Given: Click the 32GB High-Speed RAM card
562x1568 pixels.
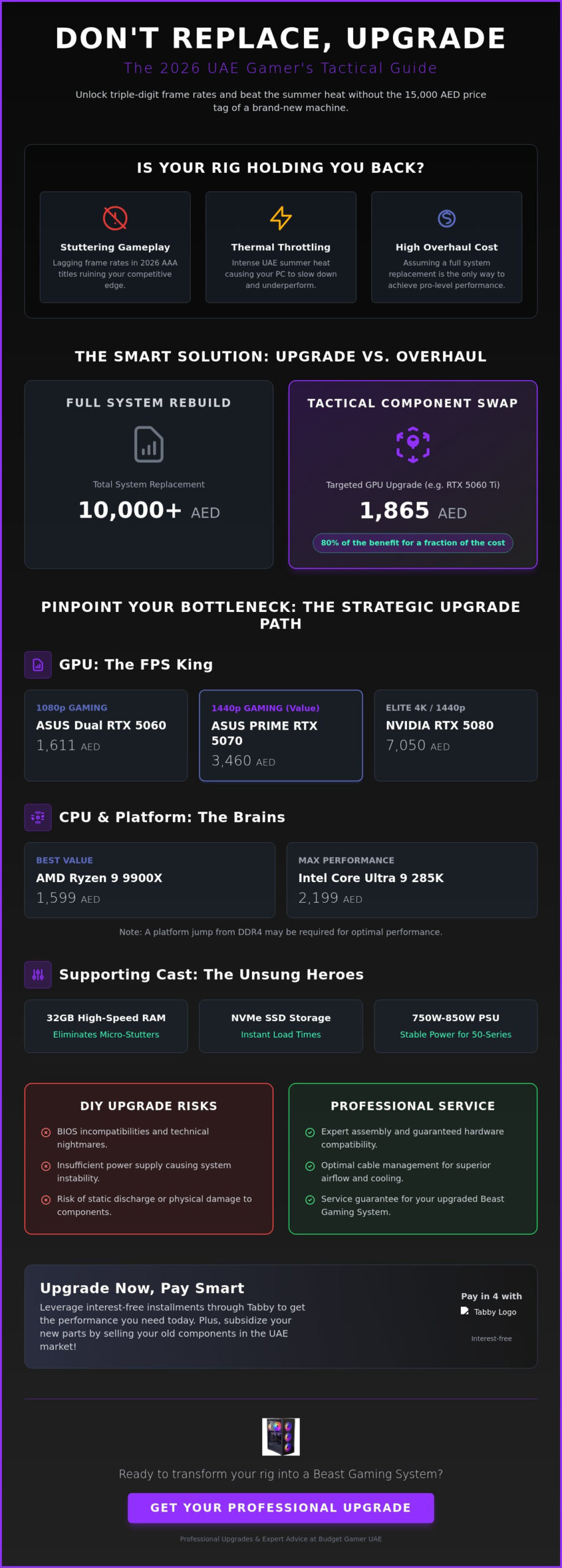Looking at the screenshot, I should (106, 1026).
